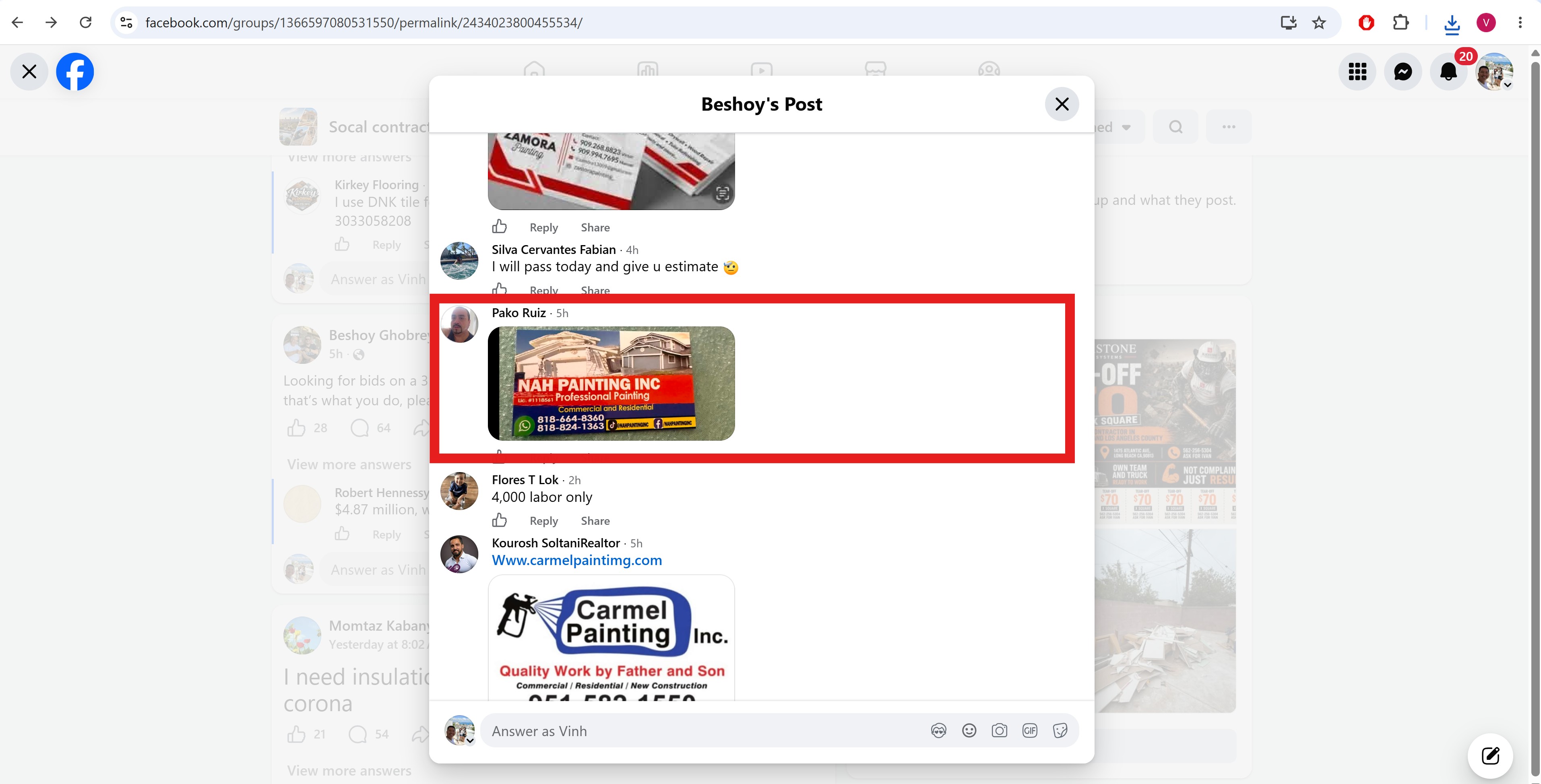View the NAH Painting Inc image

pyautogui.click(x=611, y=383)
